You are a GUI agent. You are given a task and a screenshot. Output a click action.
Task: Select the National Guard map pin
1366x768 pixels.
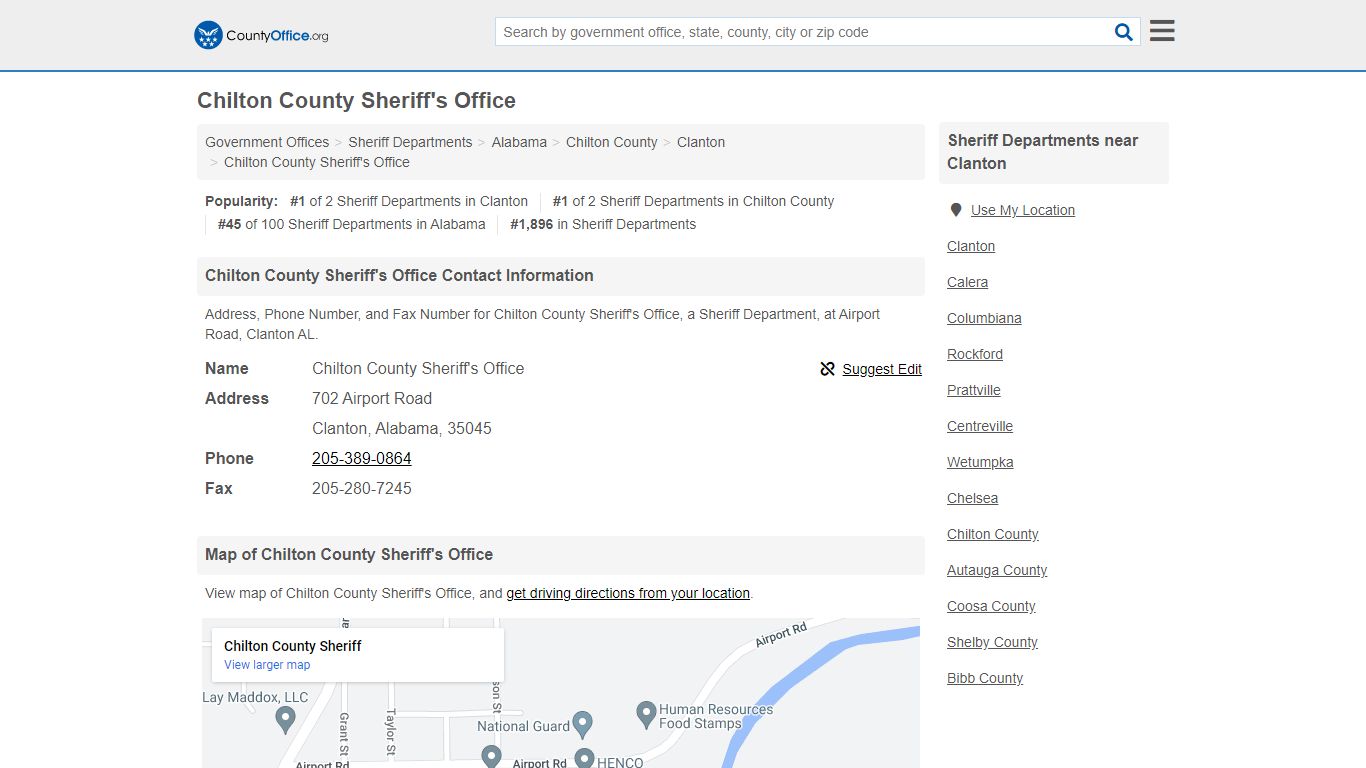(583, 725)
